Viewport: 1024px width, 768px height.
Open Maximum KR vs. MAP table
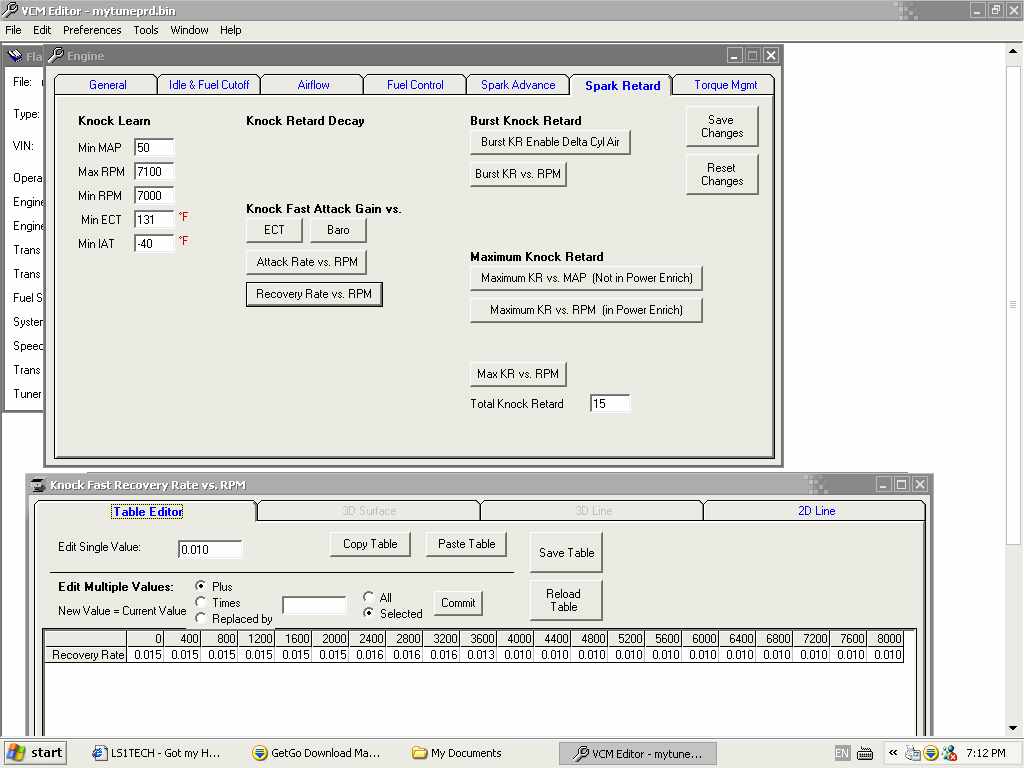tap(586, 278)
